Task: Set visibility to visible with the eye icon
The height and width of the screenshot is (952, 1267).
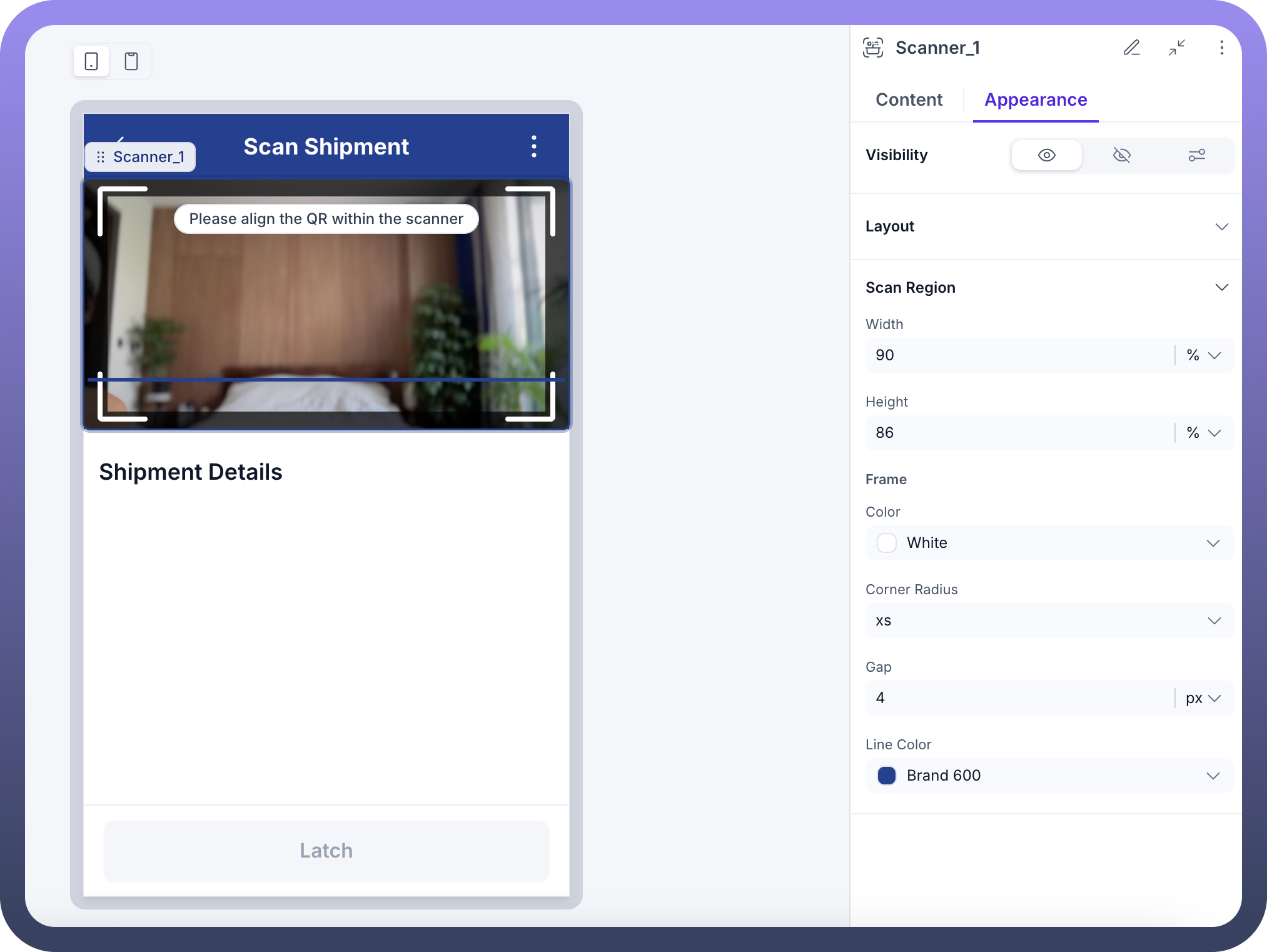Action: [1046, 155]
